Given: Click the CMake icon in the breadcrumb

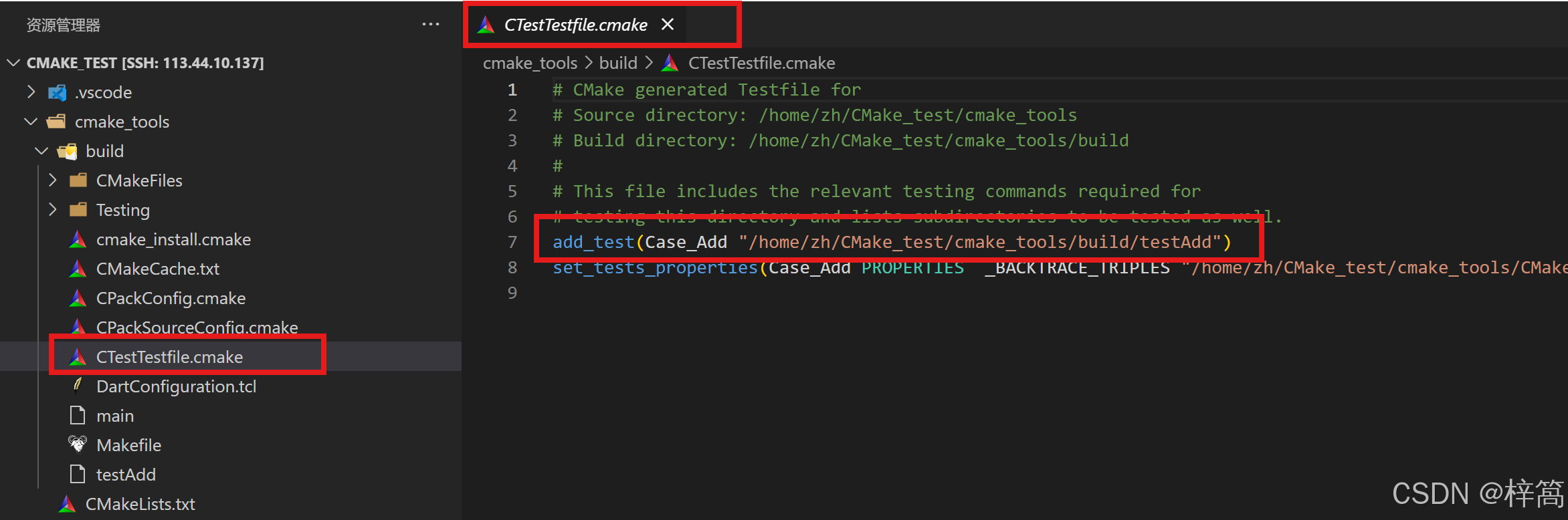Looking at the screenshot, I should point(670,63).
